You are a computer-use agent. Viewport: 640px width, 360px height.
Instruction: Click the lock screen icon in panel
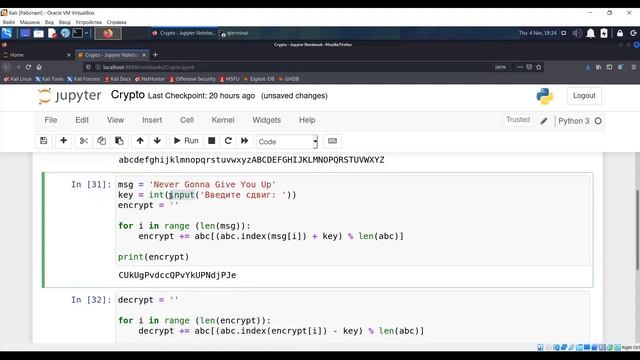pyautogui.click(x=620, y=33)
